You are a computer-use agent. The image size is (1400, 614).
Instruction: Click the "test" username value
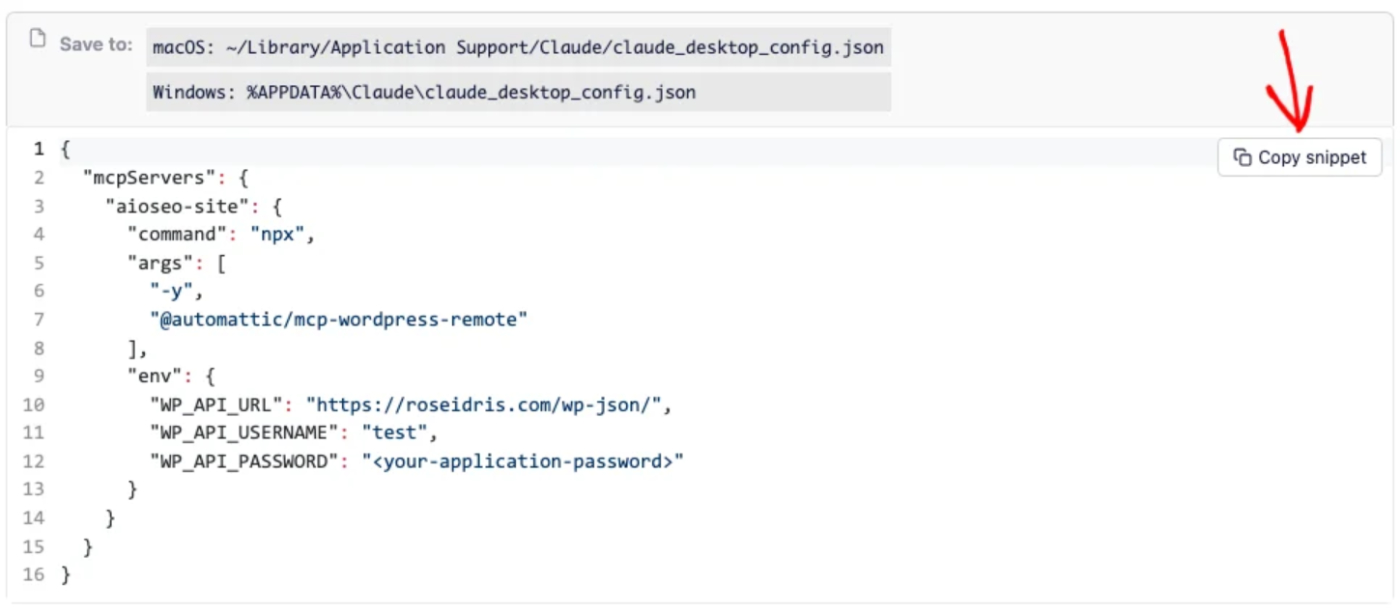(396, 433)
